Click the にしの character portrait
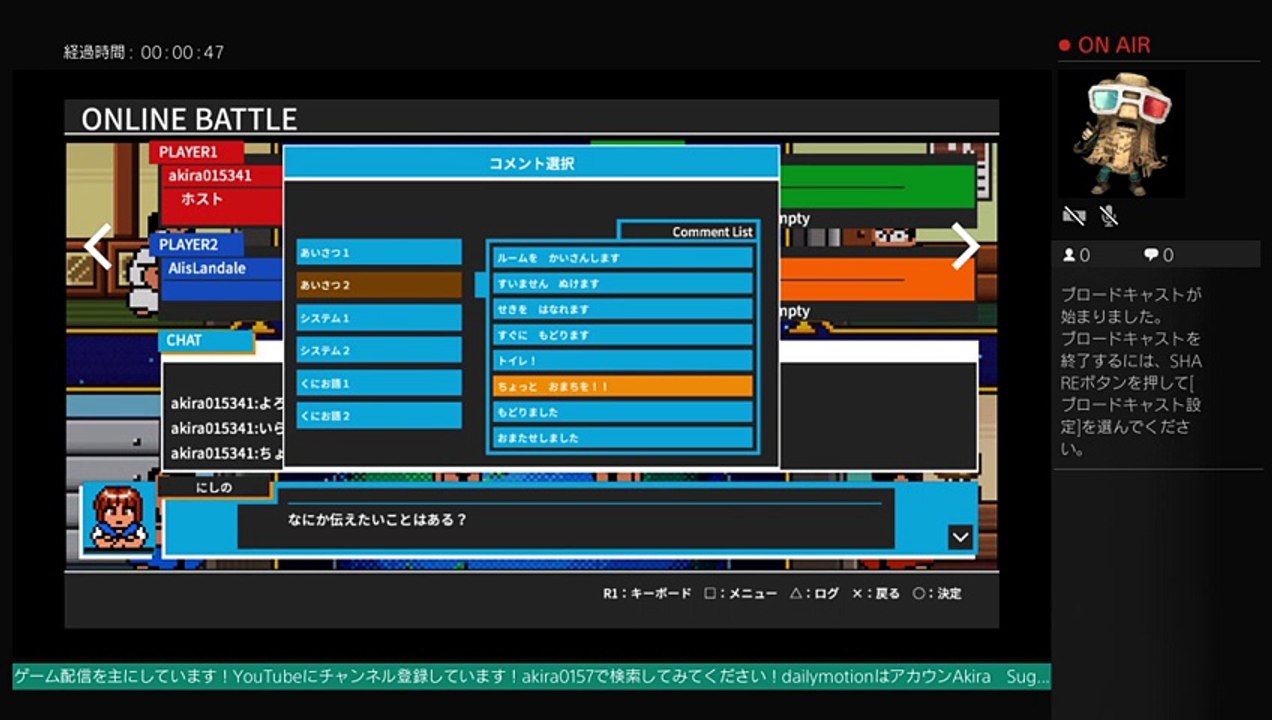1272x720 pixels. click(x=119, y=518)
